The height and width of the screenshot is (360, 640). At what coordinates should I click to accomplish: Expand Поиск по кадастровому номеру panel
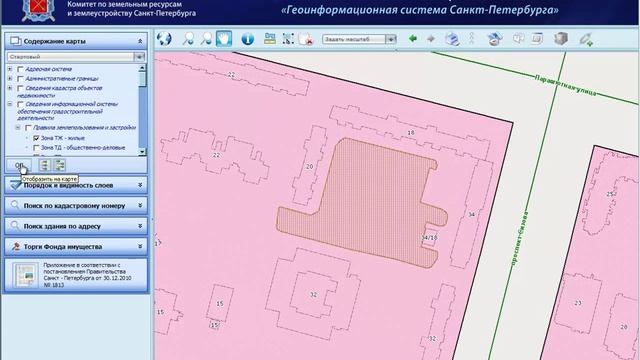click(140, 205)
